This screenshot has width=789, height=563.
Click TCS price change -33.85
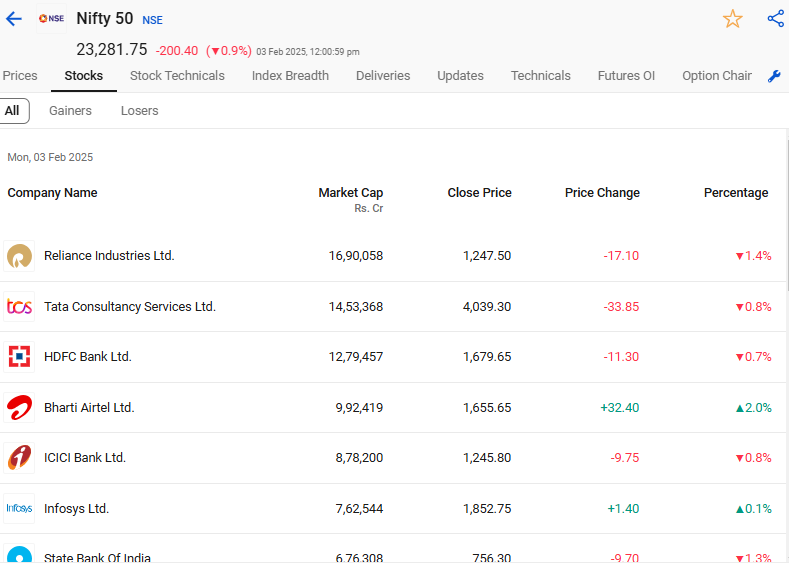[621, 306]
